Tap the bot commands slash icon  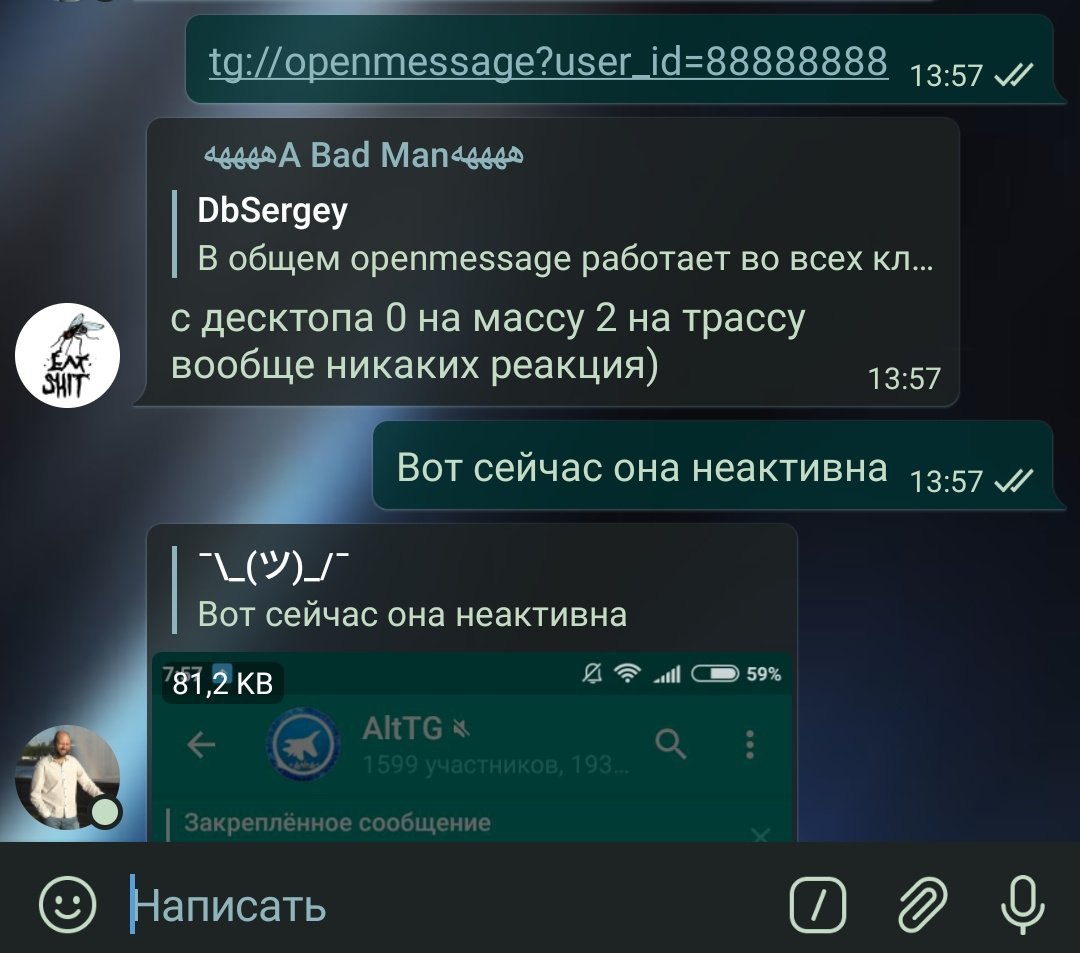[818, 904]
